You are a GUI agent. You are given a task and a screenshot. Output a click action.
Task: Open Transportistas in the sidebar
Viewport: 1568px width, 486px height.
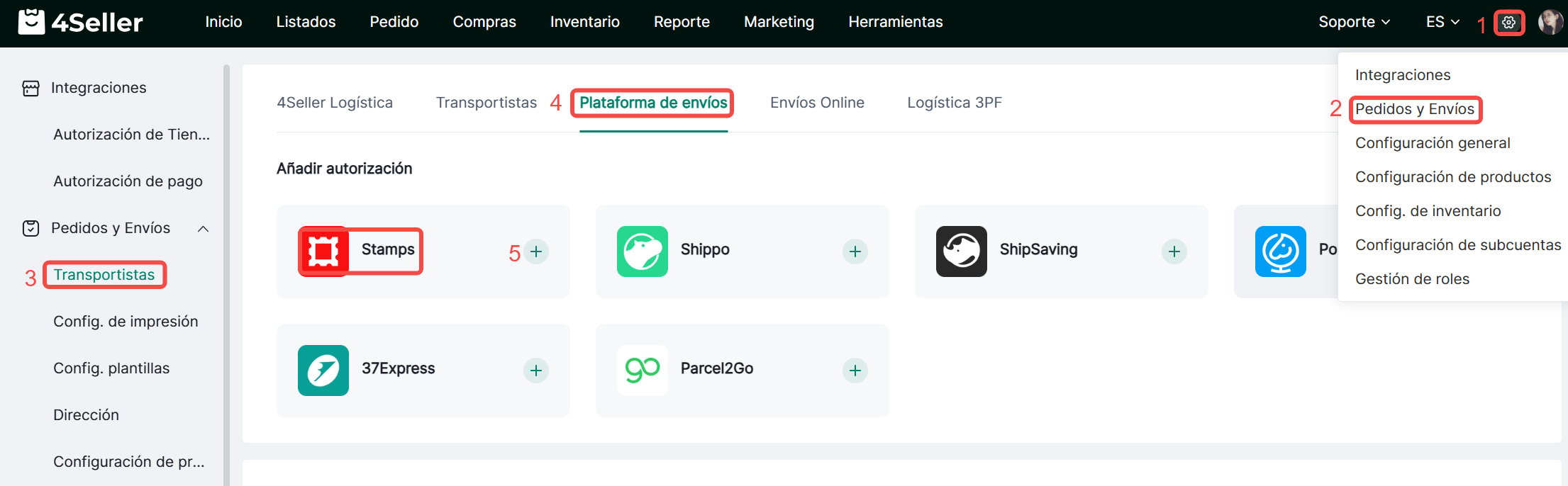point(104,275)
